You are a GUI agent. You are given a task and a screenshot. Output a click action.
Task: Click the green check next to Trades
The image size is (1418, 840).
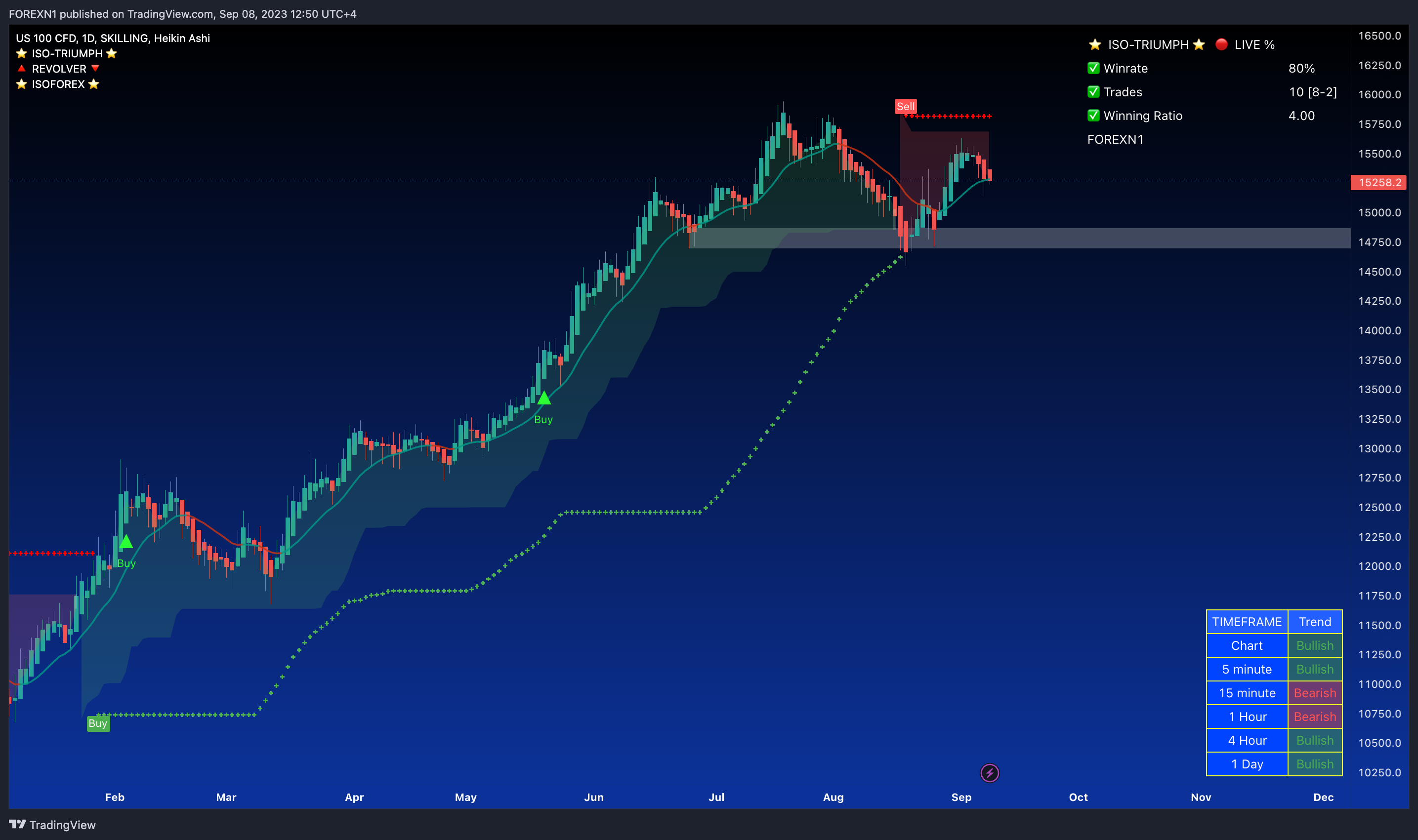[x=1093, y=92]
